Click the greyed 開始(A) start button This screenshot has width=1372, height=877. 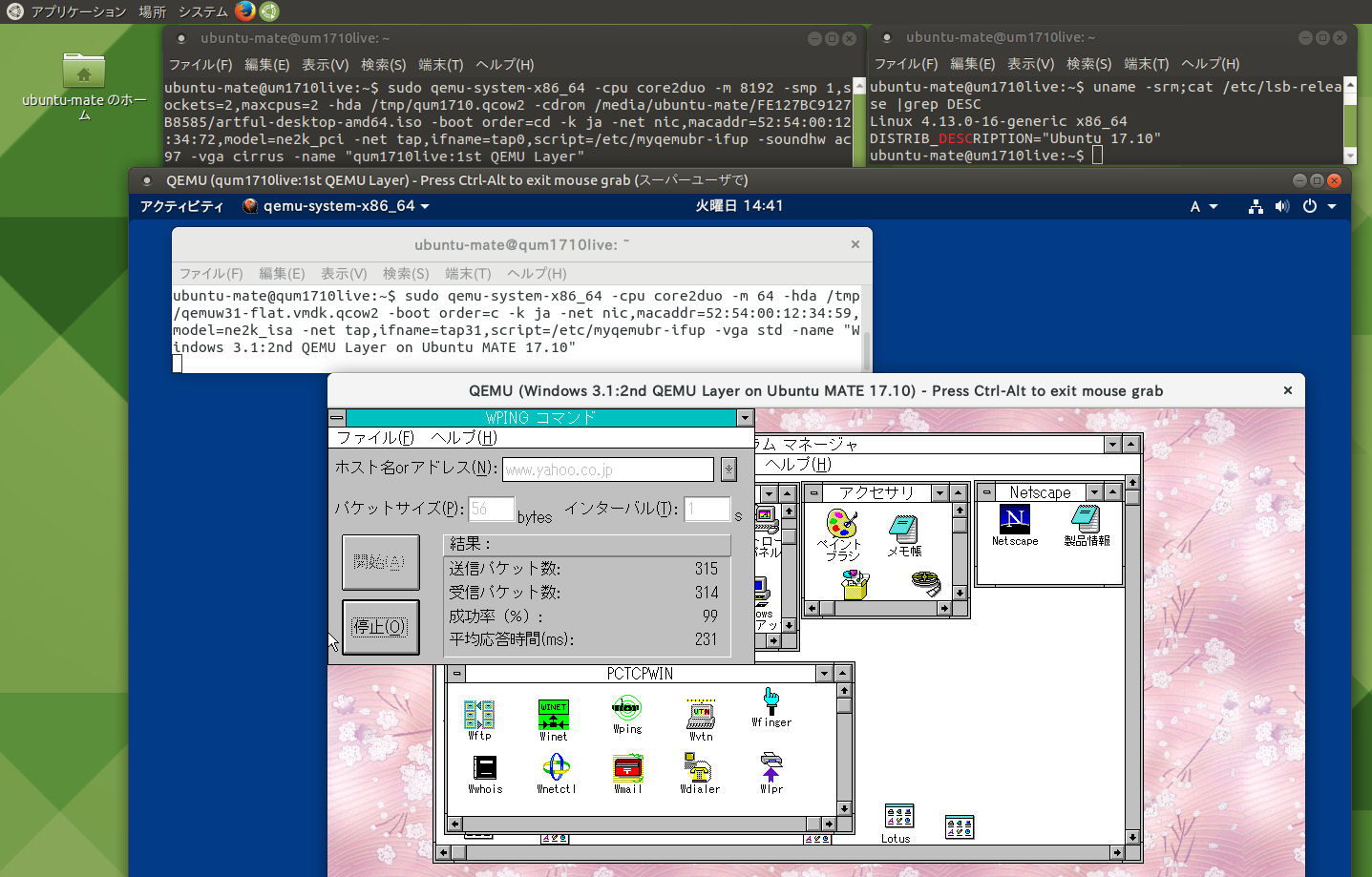pyautogui.click(x=380, y=563)
